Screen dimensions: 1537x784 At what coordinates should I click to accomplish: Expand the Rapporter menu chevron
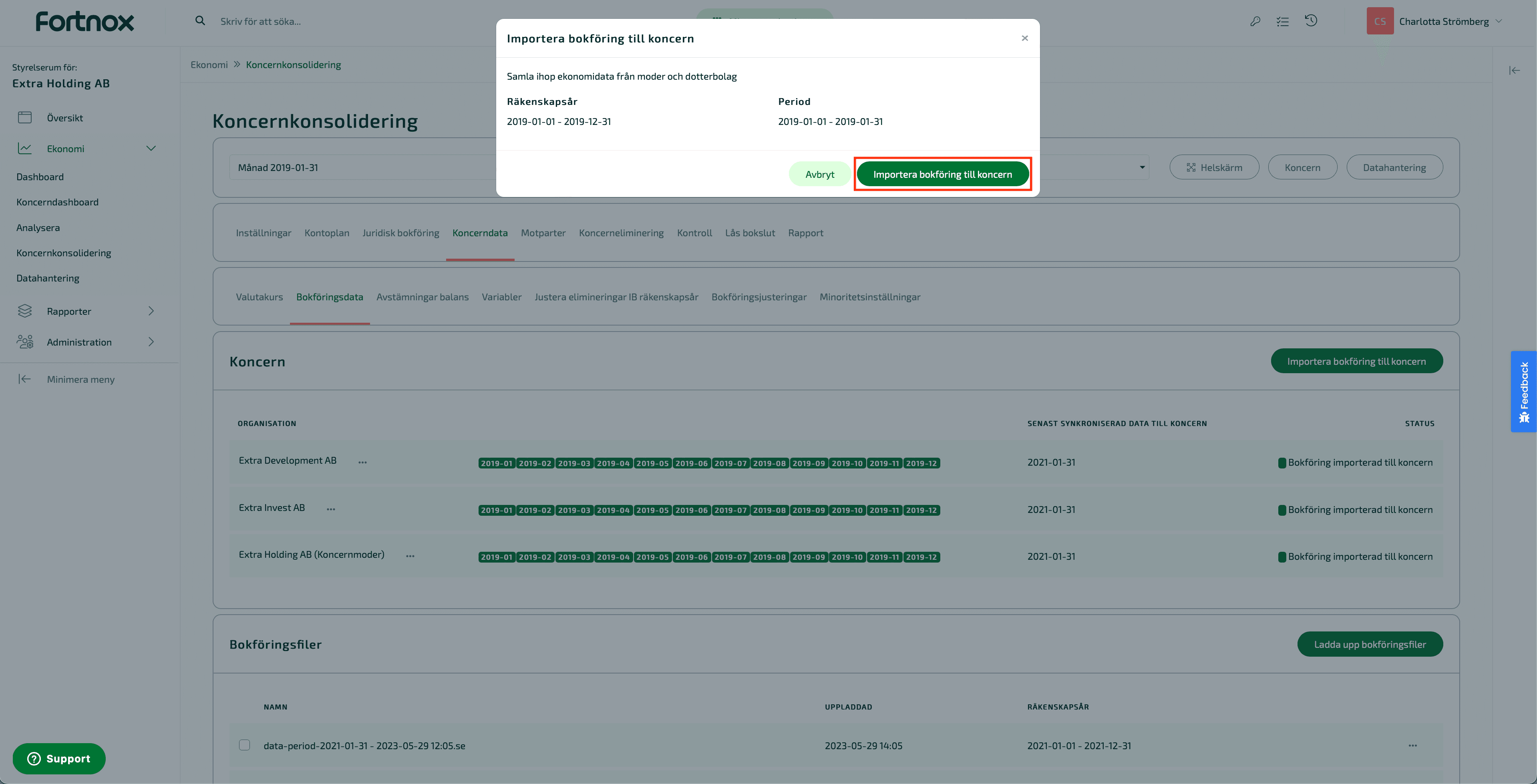[151, 311]
